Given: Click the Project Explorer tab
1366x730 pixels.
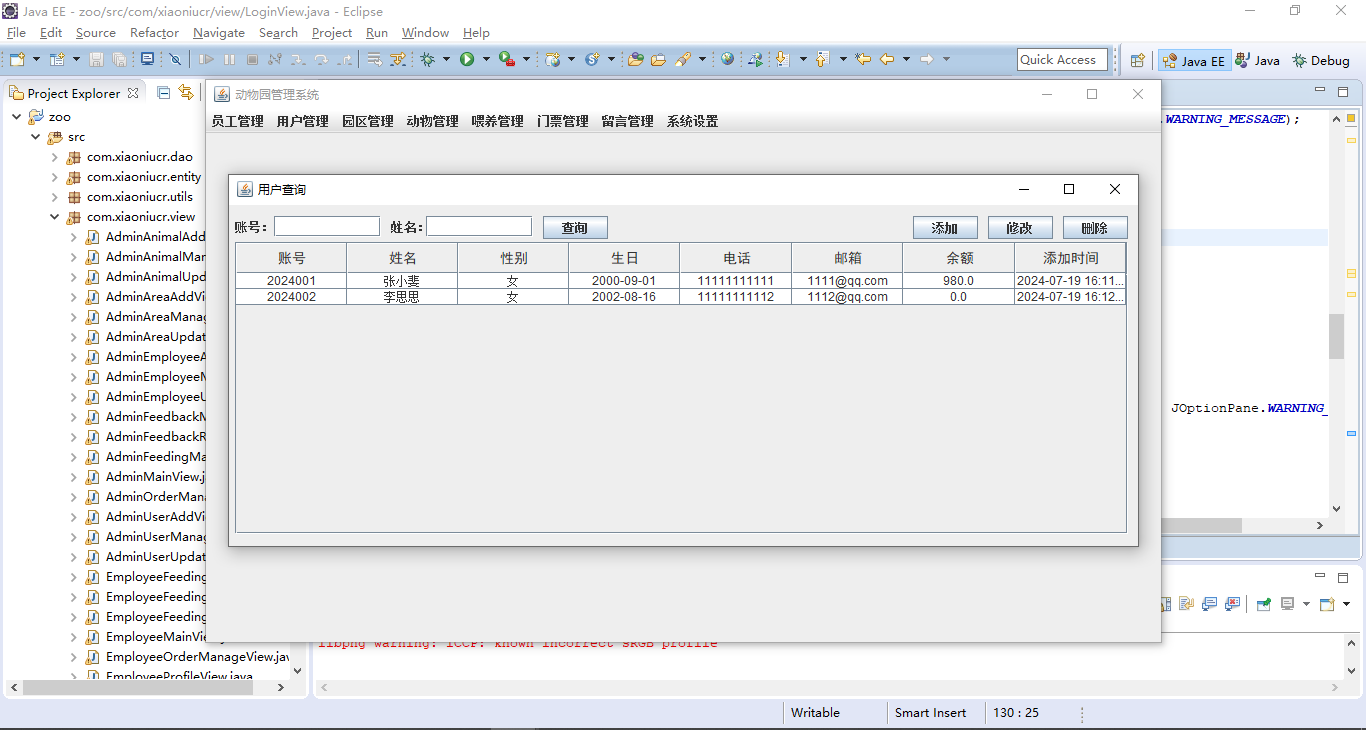Looking at the screenshot, I should coord(74,93).
